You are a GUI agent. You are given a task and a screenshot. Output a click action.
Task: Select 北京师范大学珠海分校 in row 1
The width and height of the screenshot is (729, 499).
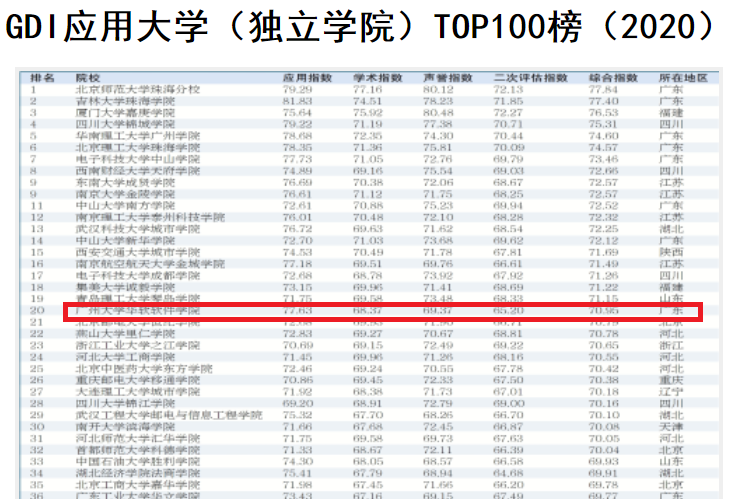pos(138,89)
